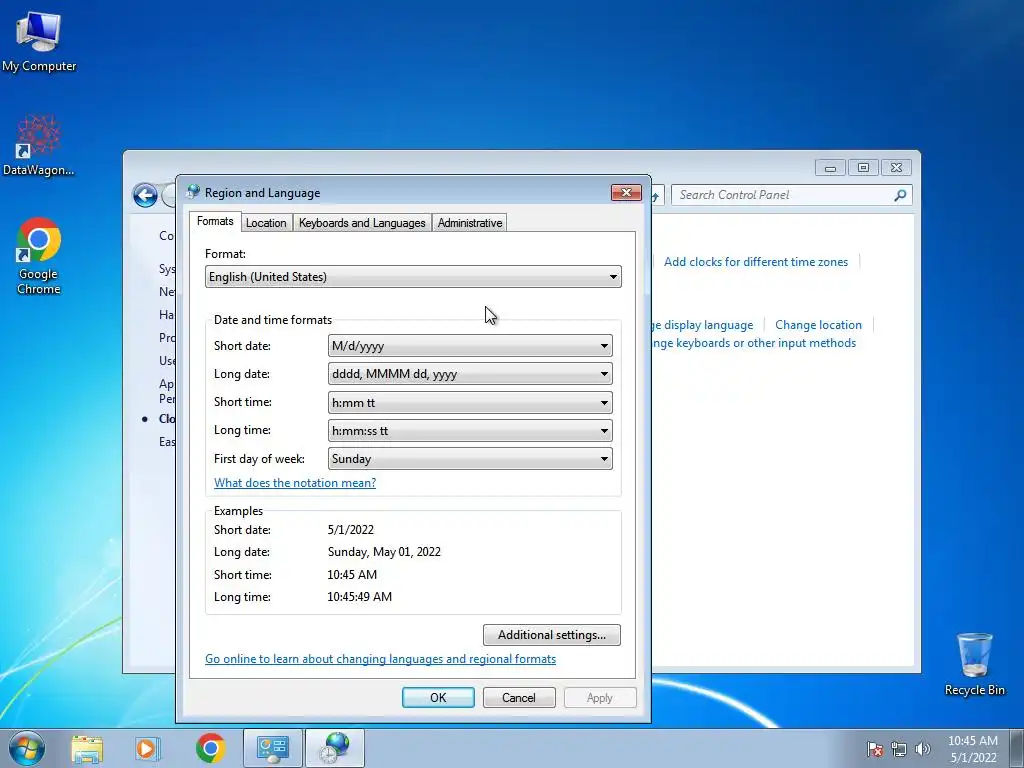This screenshot has width=1024, height=768.
Task: Select Region and Language taskbar button
Action: pyautogui.click(x=334, y=748)
